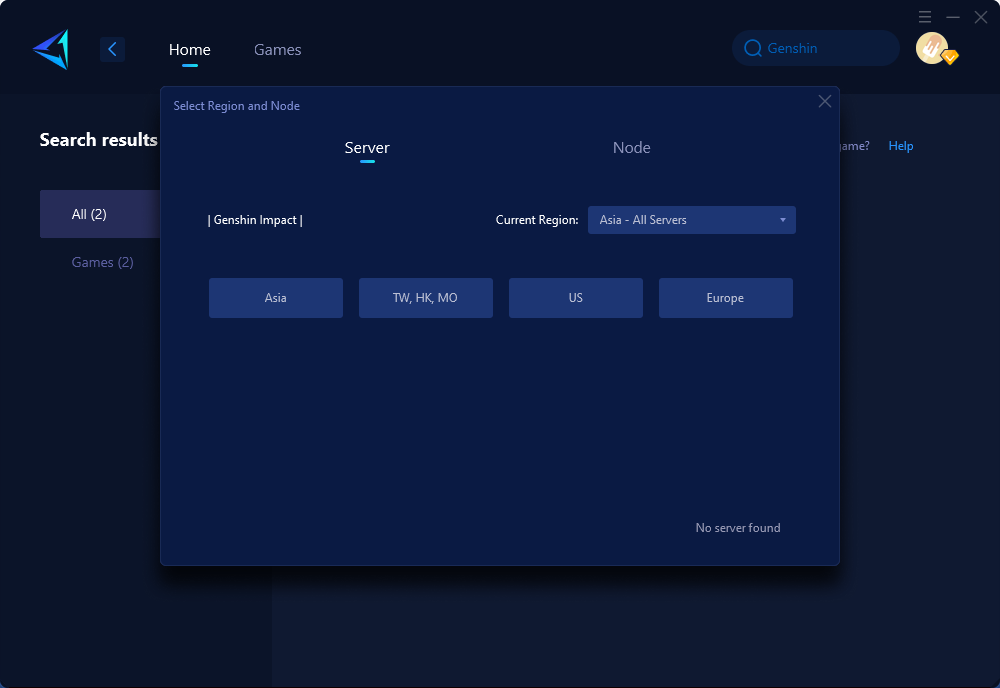Select the Europe server button
Viewport: 1000px width, 688px height.
pyautogui.click(x=725, y=298)
